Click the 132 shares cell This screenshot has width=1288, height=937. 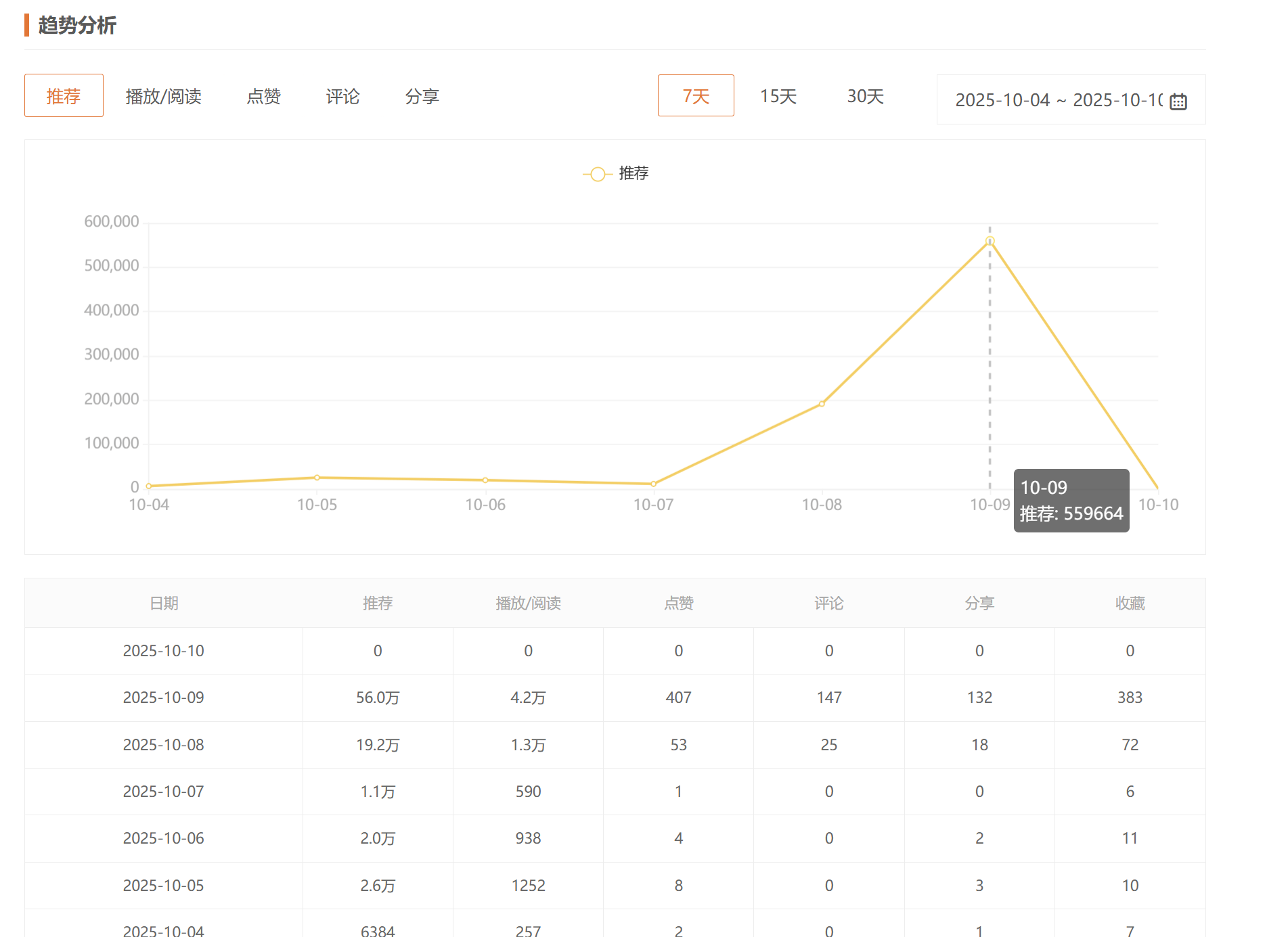979,698
